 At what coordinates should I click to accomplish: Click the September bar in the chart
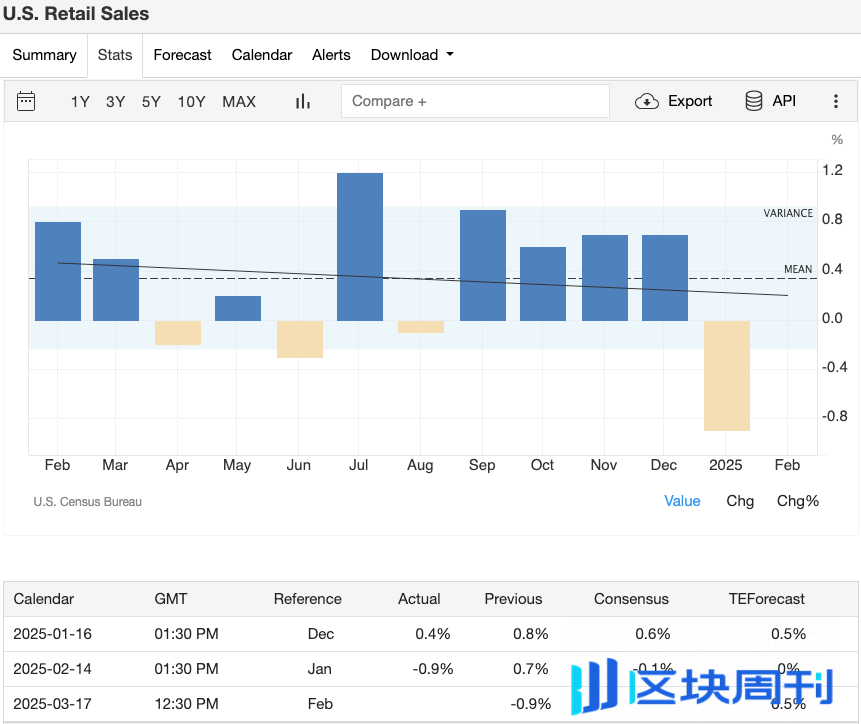483,266
